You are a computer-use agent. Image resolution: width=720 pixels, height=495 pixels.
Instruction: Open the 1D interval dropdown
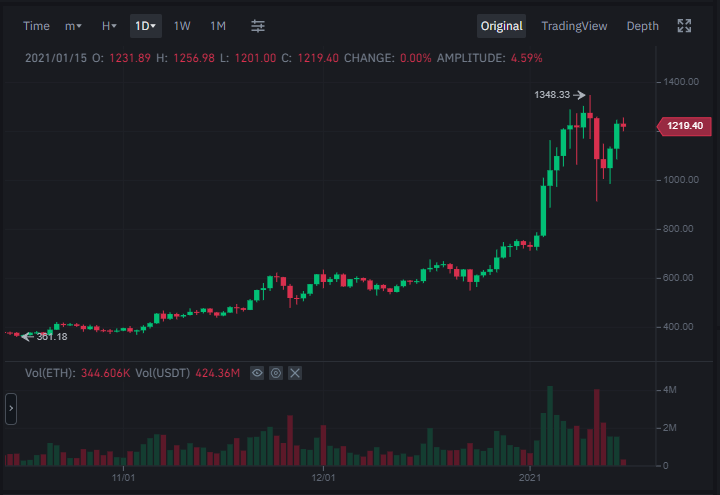tap(146, 26)
